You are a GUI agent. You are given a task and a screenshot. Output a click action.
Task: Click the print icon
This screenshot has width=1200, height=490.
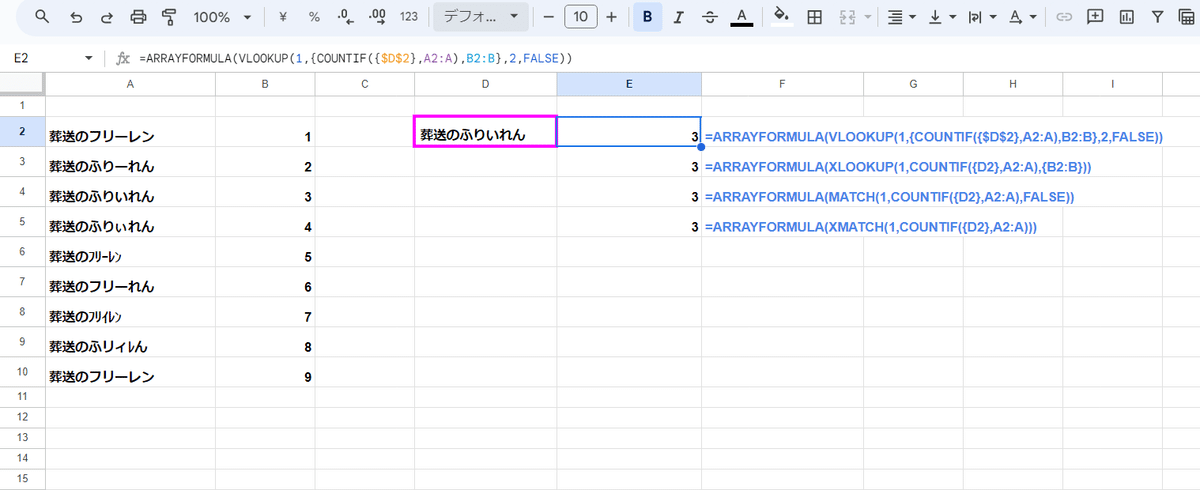pyautogui.click(x=139, y=17)
